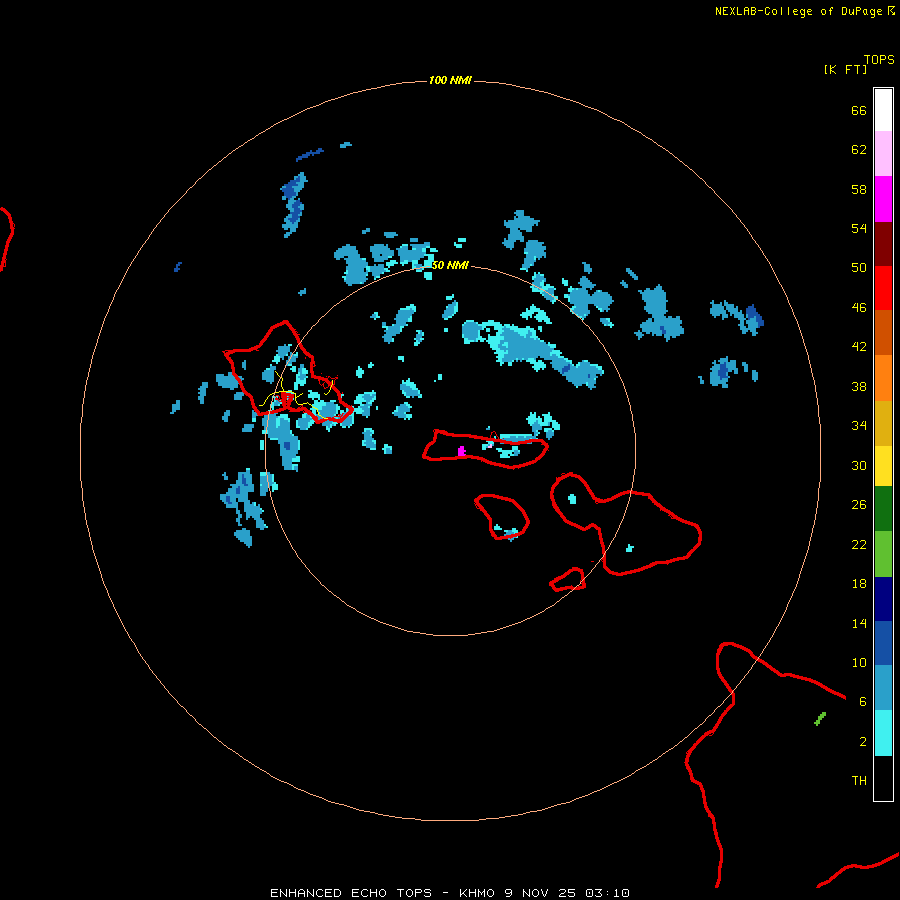This screenshot has width=900, height=900.
Task: Click the legend value 14
Action: [x=859, y=623]
